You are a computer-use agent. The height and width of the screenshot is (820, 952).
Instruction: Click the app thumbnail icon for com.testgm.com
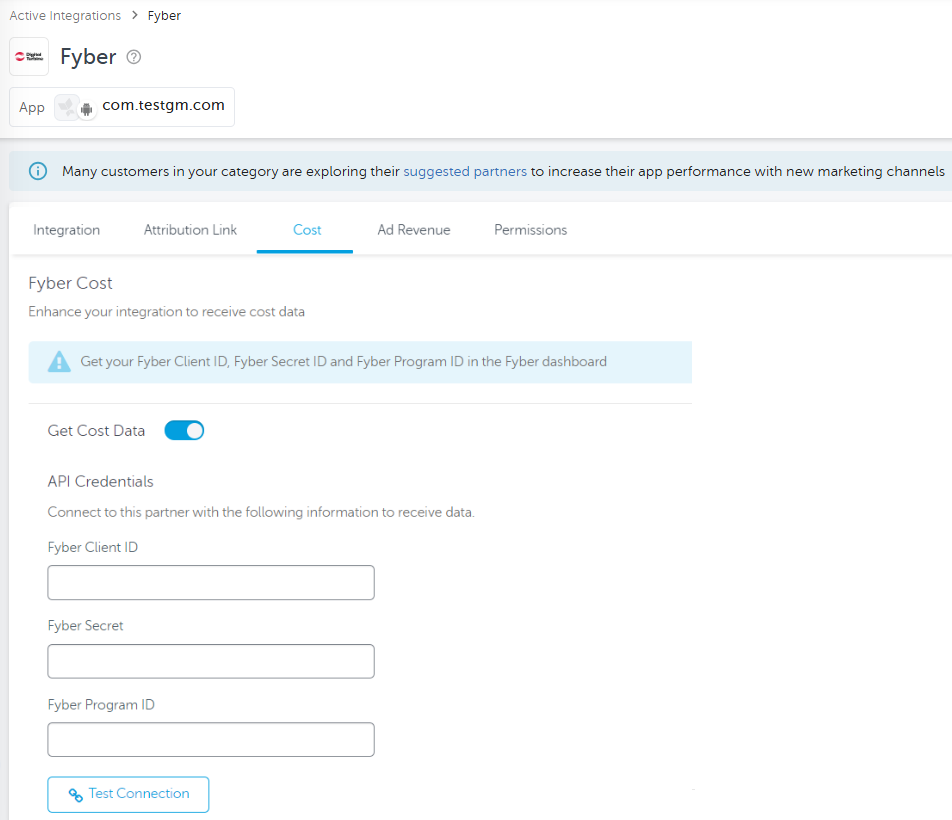(67, 107)
